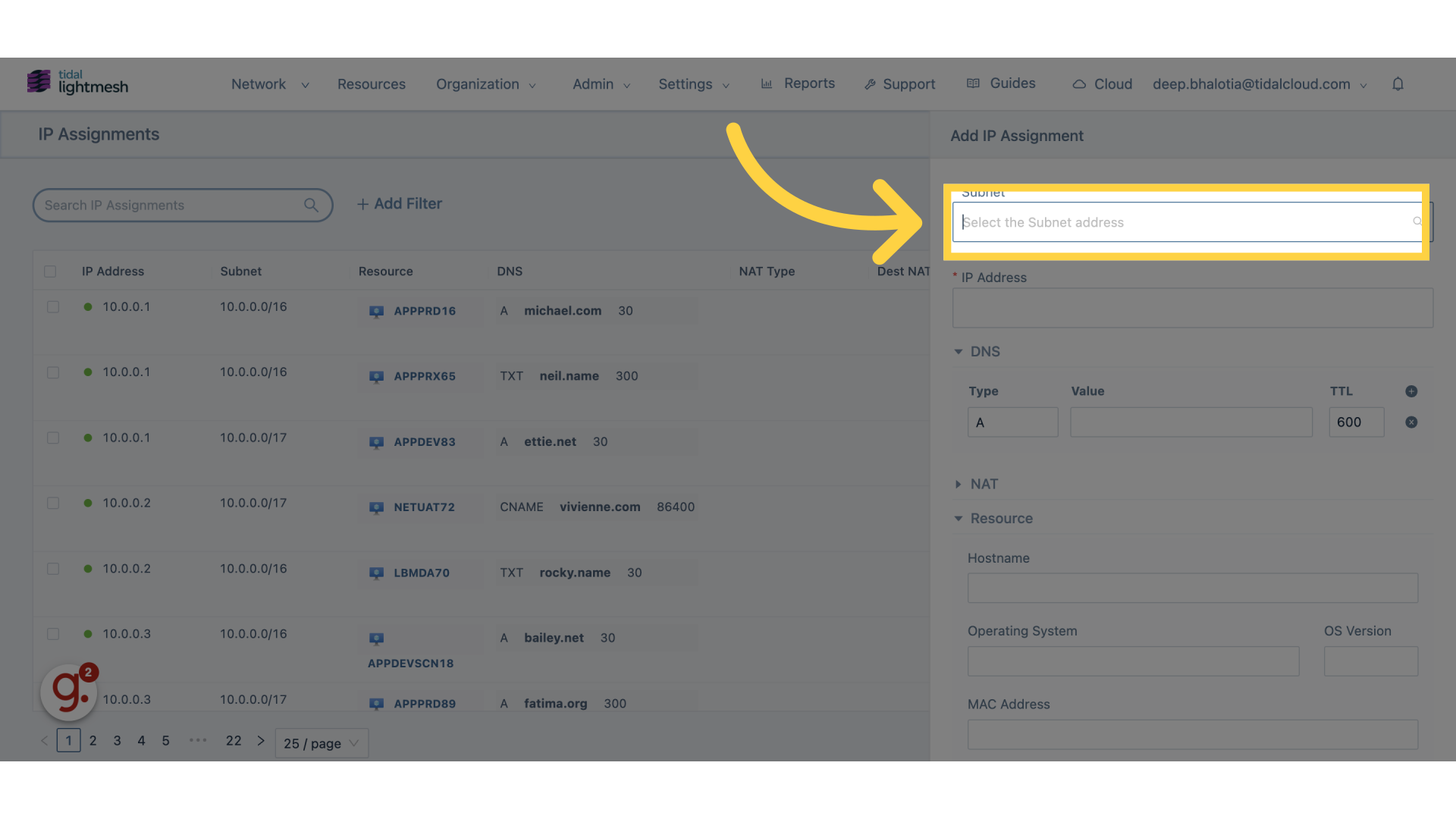Open the Organization dropdown menu
The image size is (1456, 819).
click(486, 84)
